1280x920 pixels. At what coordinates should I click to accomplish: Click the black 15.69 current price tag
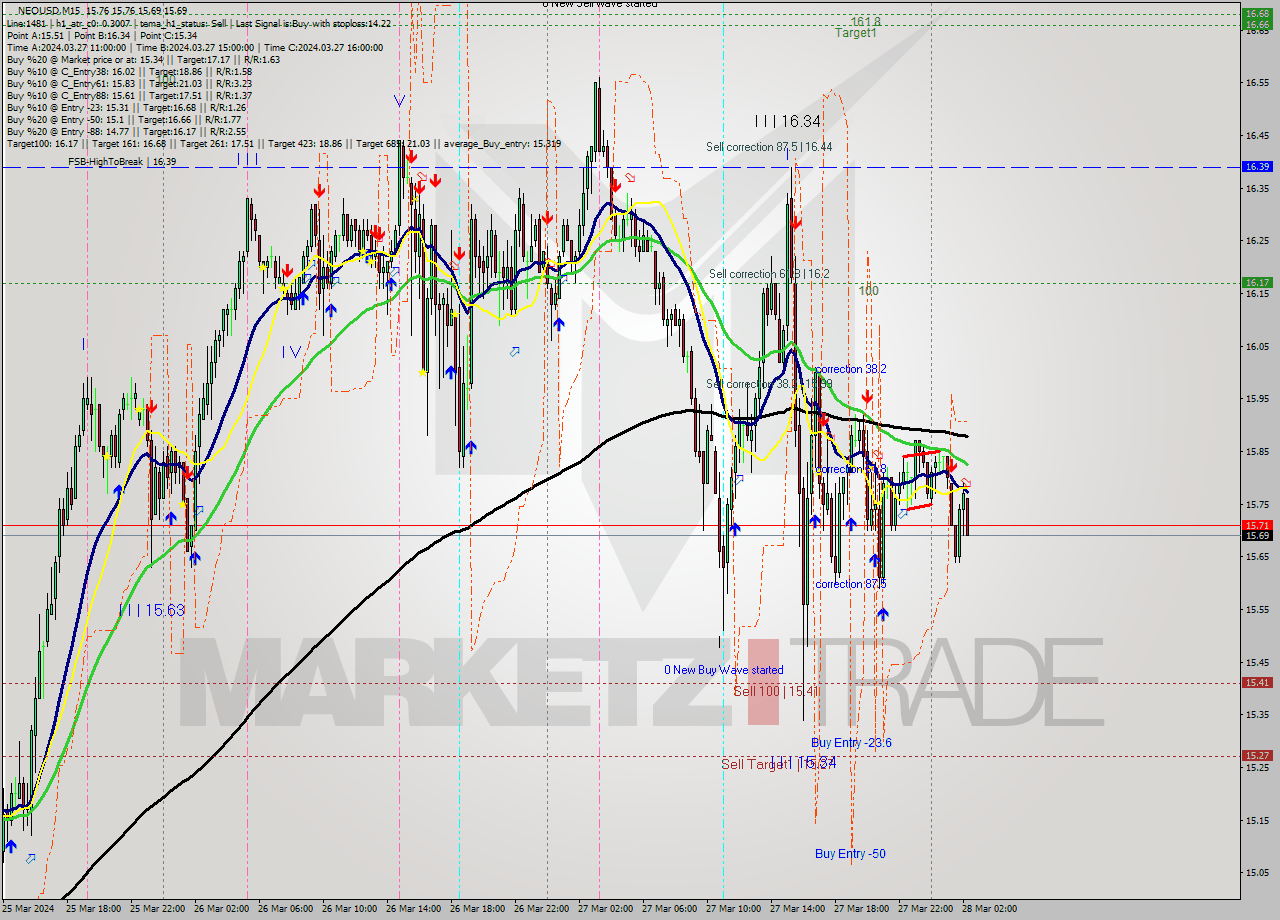(1257, 536)
